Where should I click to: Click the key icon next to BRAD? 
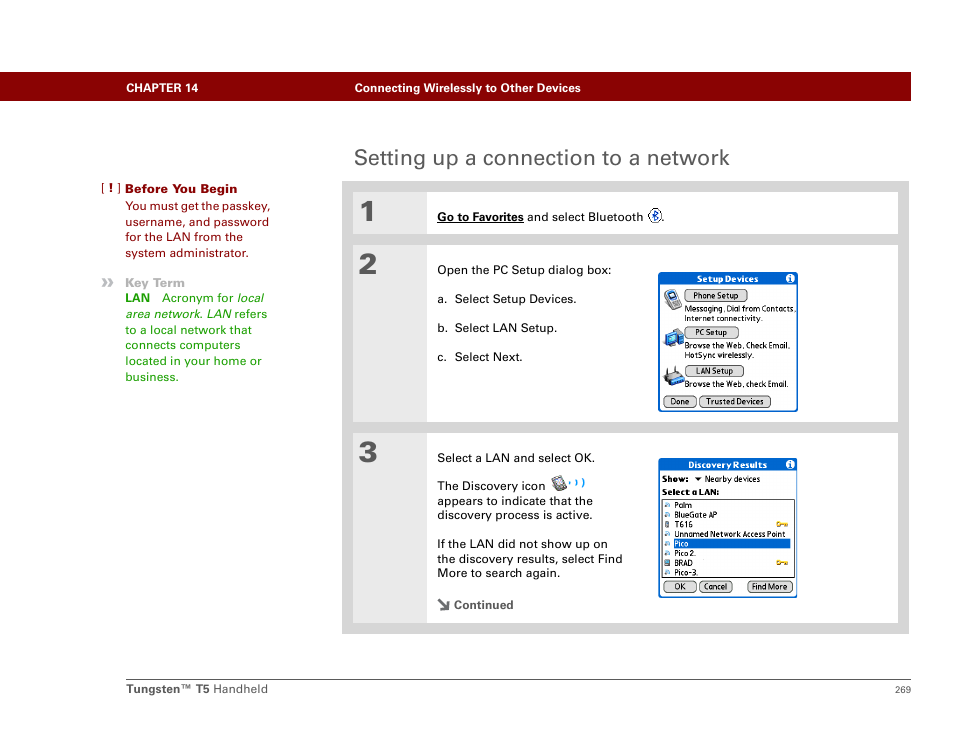pos(782,563)
